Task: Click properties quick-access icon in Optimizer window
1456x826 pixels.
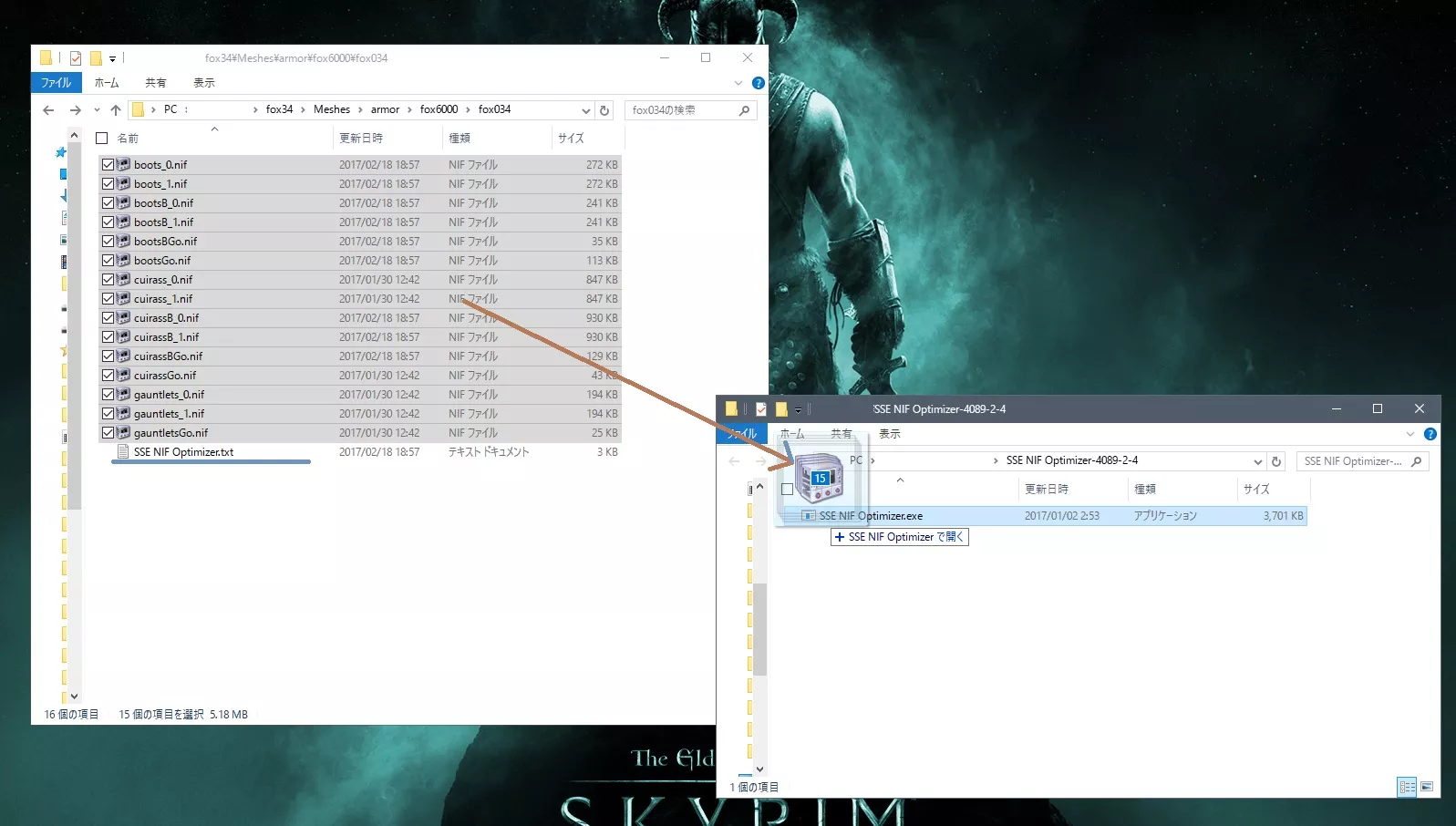Action: (761, 409)
